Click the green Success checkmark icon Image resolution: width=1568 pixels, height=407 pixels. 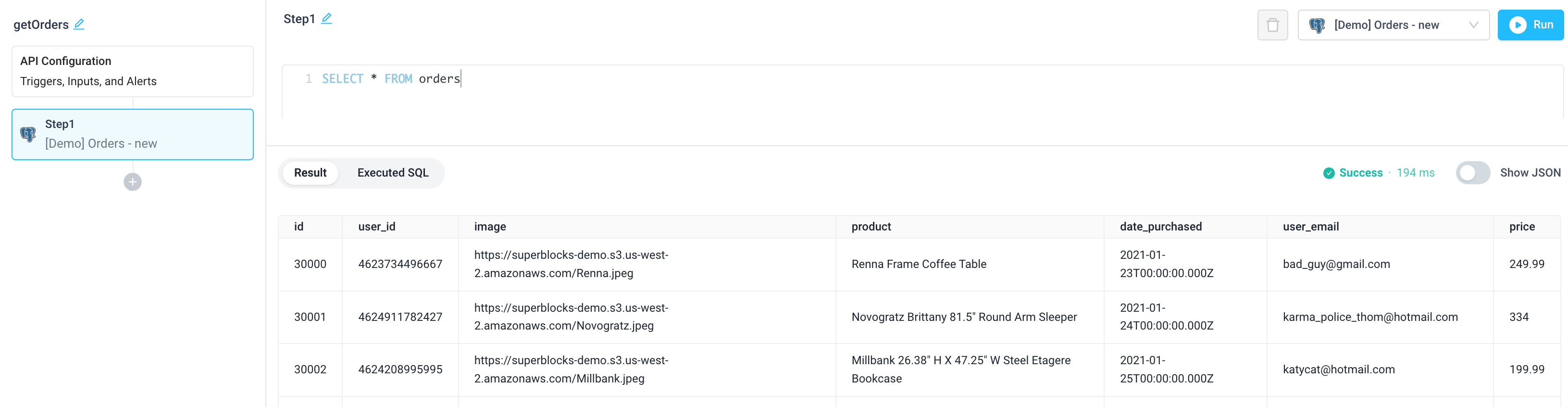pos(1329,172)
